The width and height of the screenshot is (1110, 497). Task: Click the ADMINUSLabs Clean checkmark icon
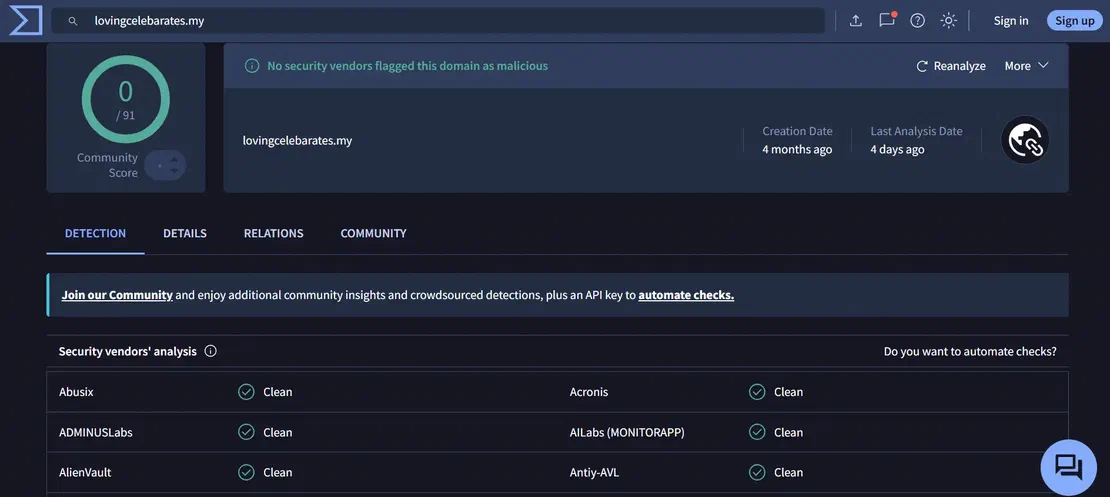tap(246, 432)
